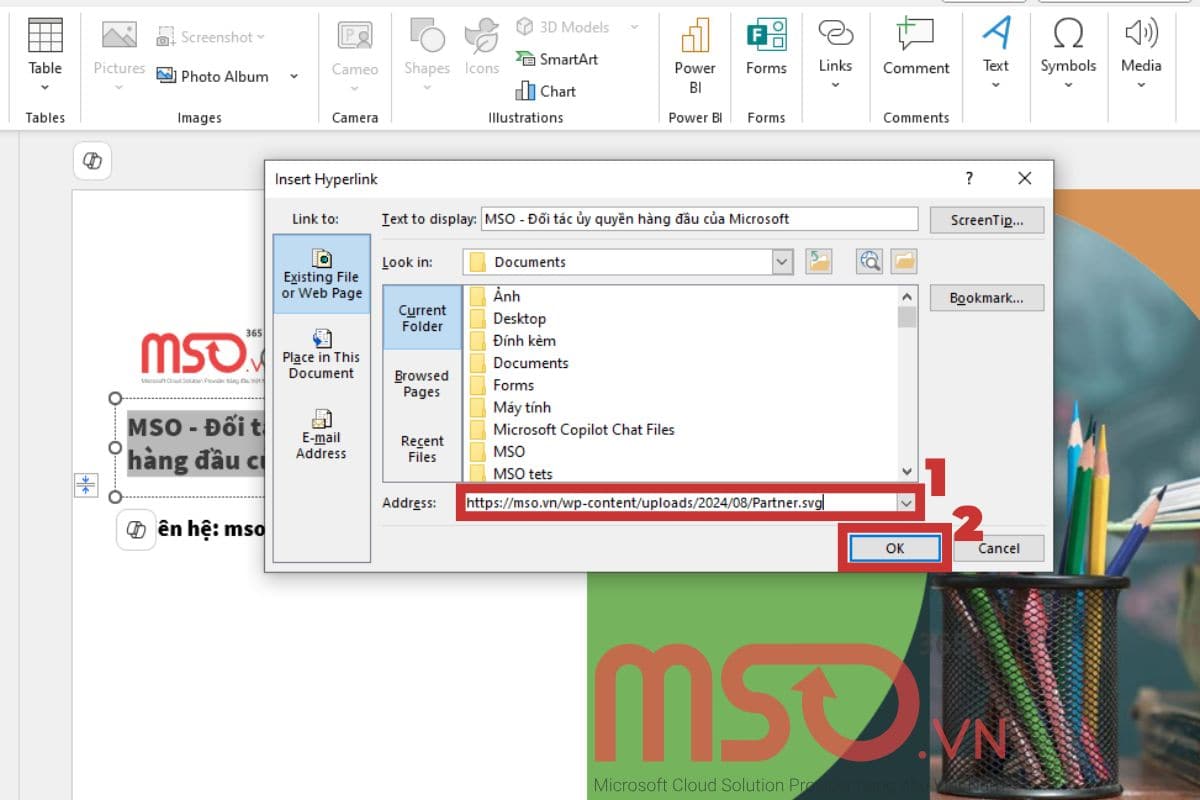The height and width of the screenshot is (800, 1200).
Task: Open the Text group menu
Action: click(x=995, y=55)
